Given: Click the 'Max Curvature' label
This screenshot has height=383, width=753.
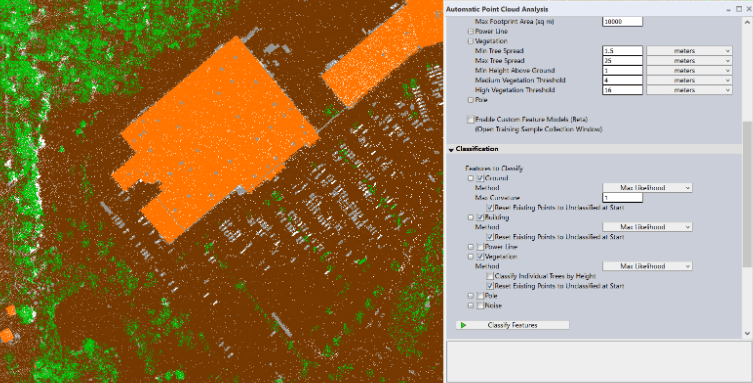Looking at the screenshot, I should (x=498, y=198).
